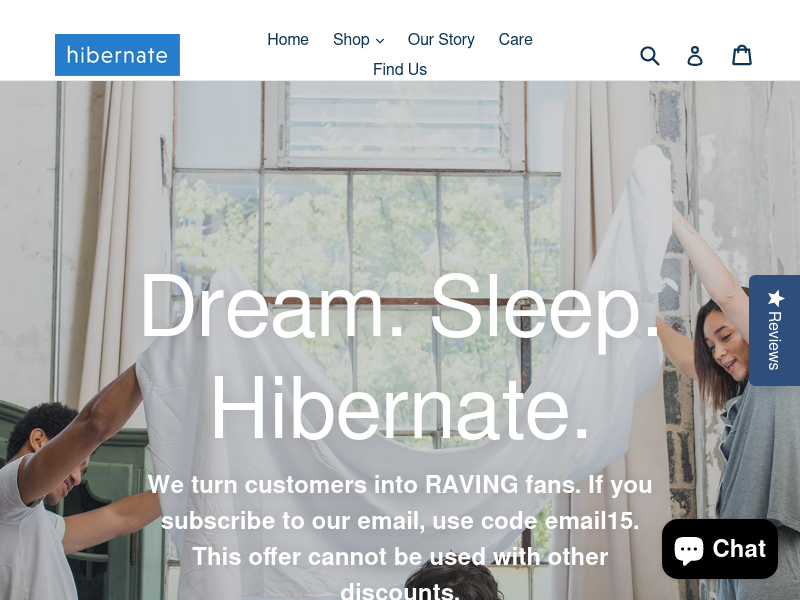Click the RAVING fans promo paragraph
This screenshot has height=600, width=800.
click(x=400, y=536)
